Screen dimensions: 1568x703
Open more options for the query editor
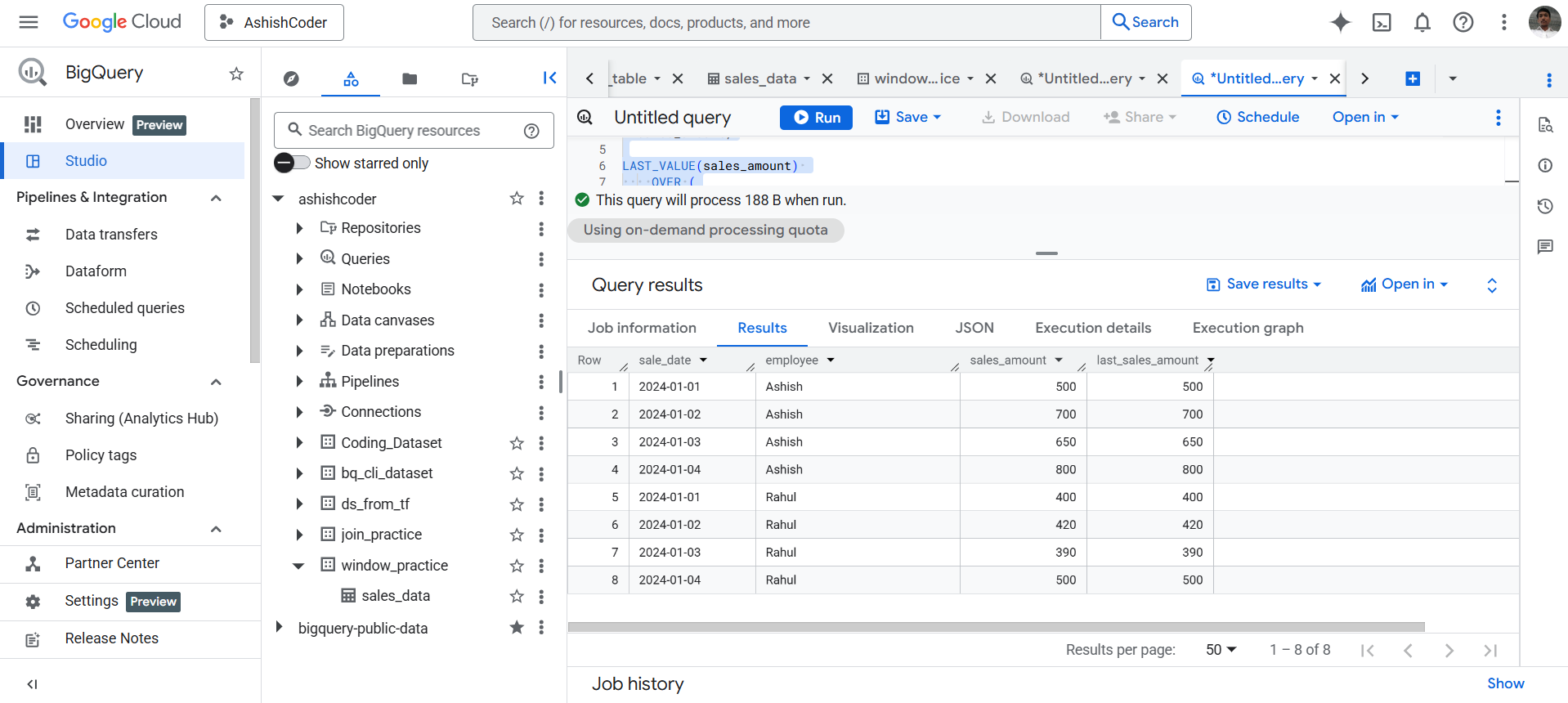[1499, 117]
